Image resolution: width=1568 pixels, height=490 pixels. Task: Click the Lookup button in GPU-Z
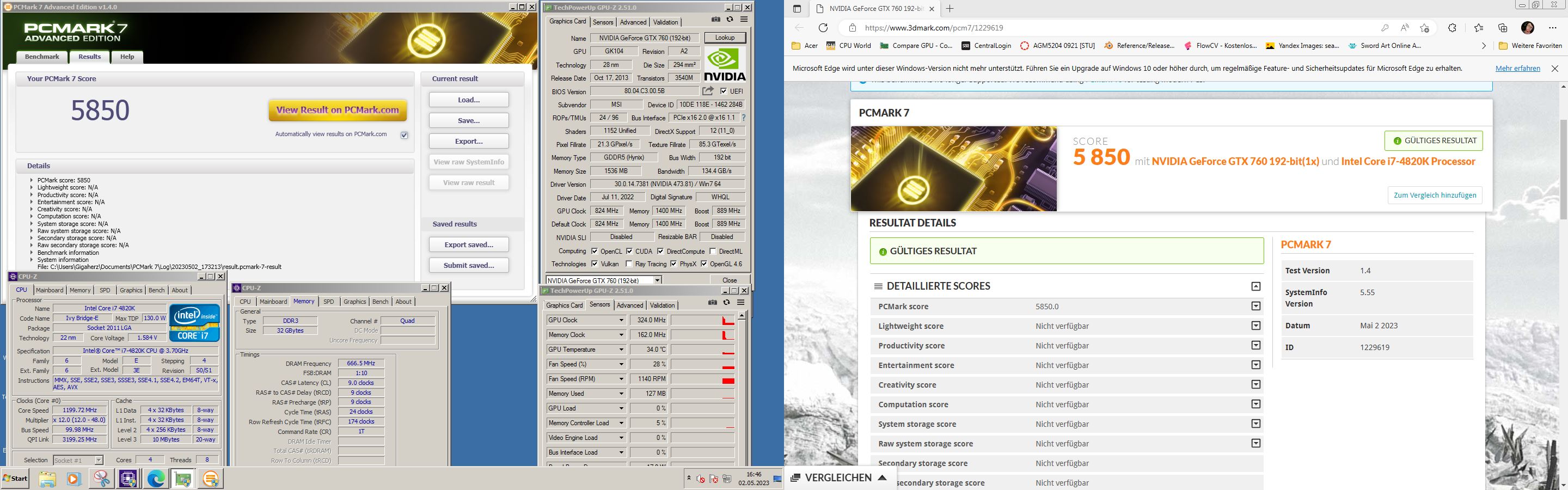(x=724, y=38)
